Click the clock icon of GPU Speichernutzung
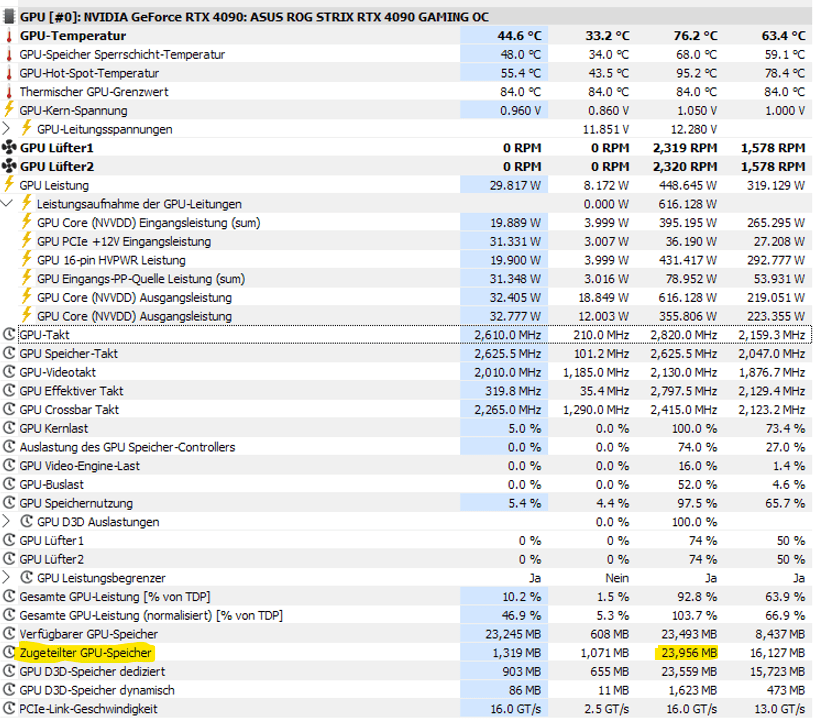Viewport: 817px width, 720px height. 9,503
